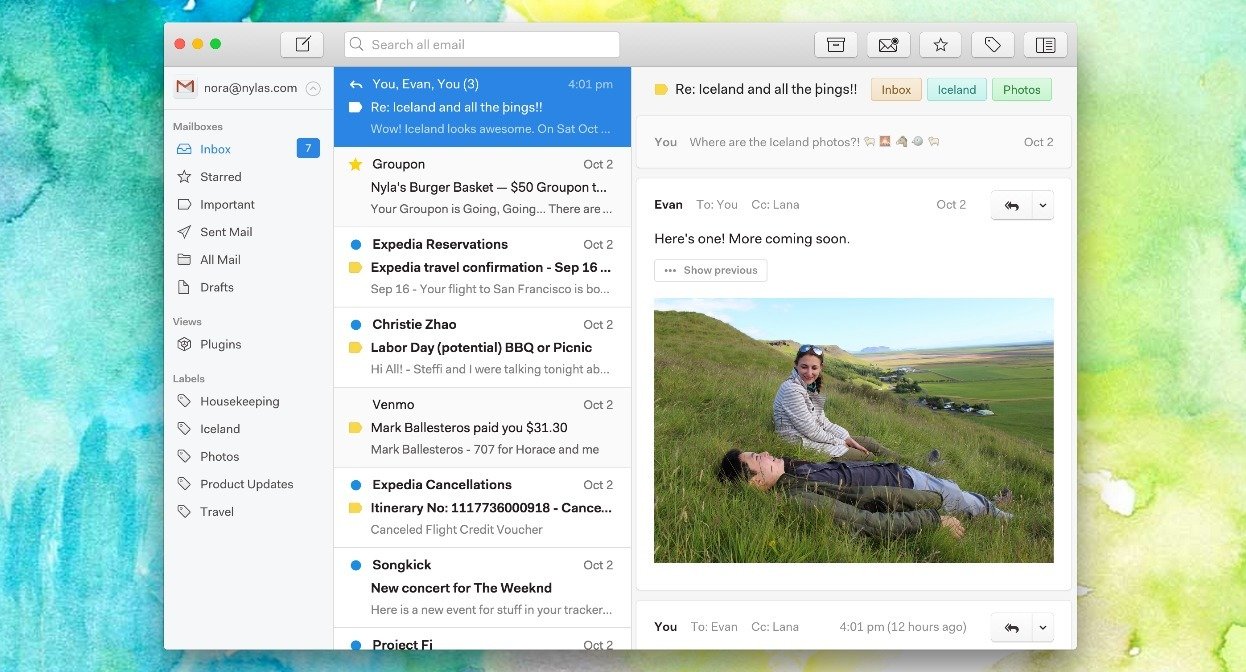Click the Housekeeping label tag icon
1246x672 pixels.
tap(184, 401)
